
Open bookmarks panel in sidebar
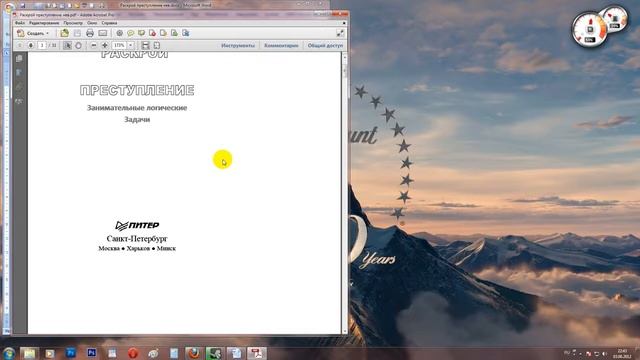click(19, 73)
